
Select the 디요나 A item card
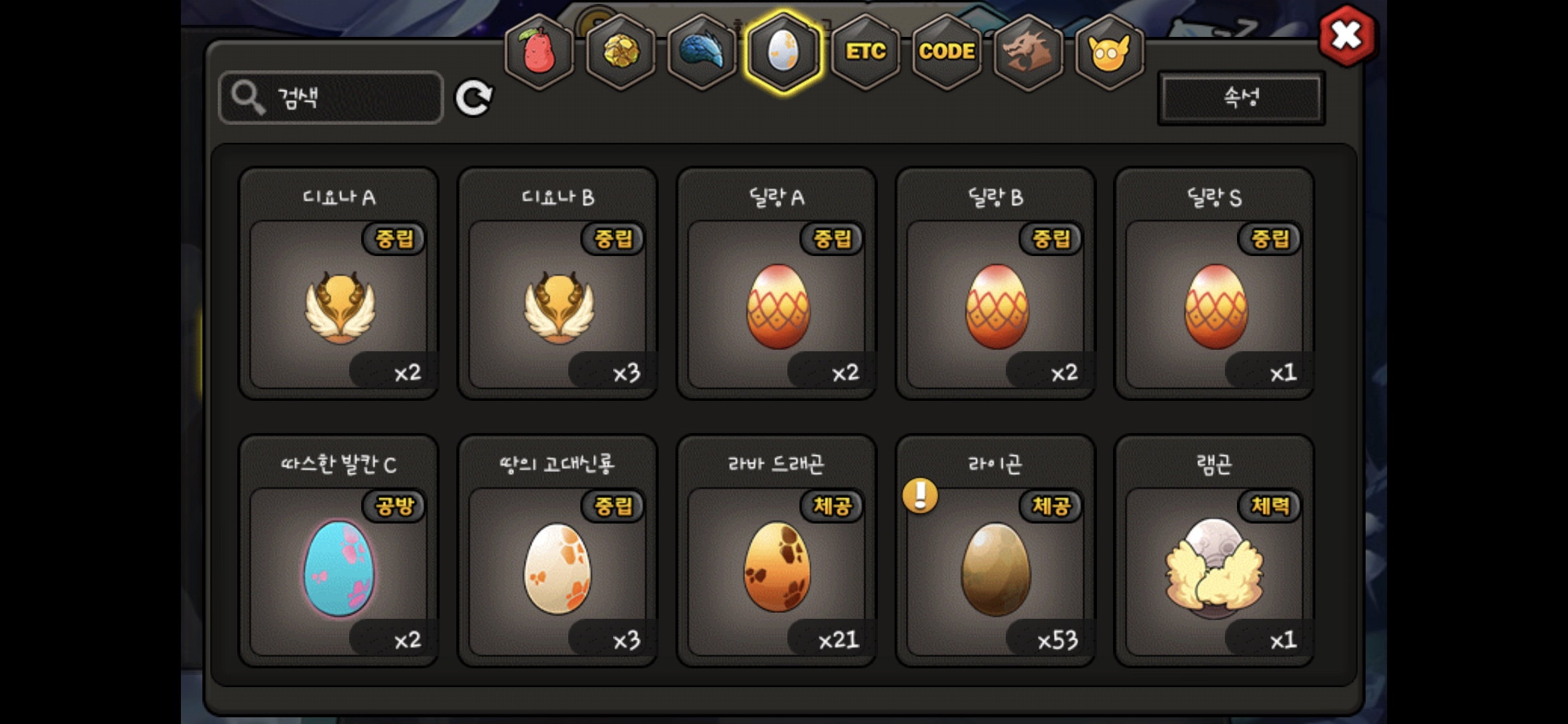point(339,284)
